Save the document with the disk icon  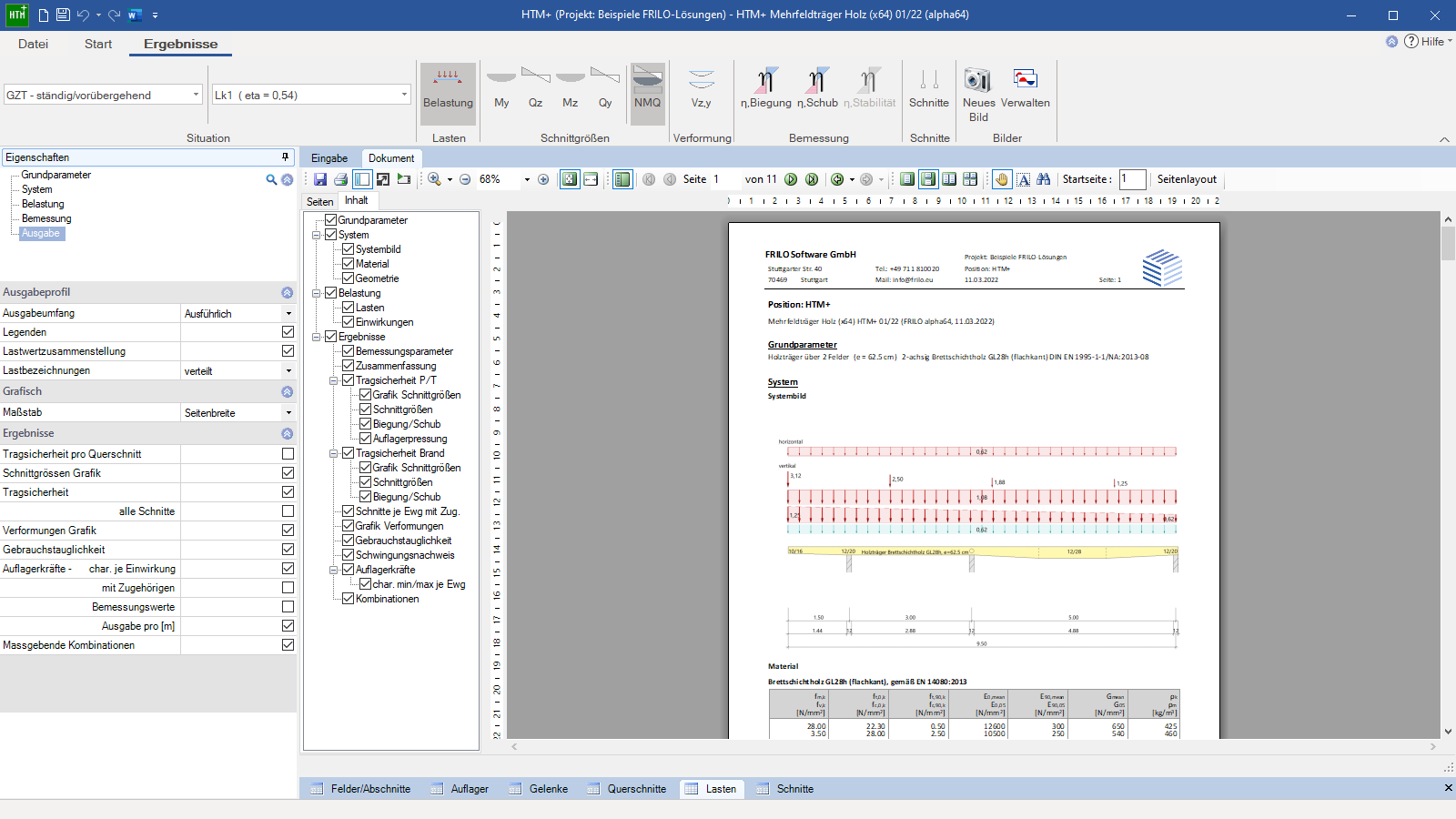[320, 179]
